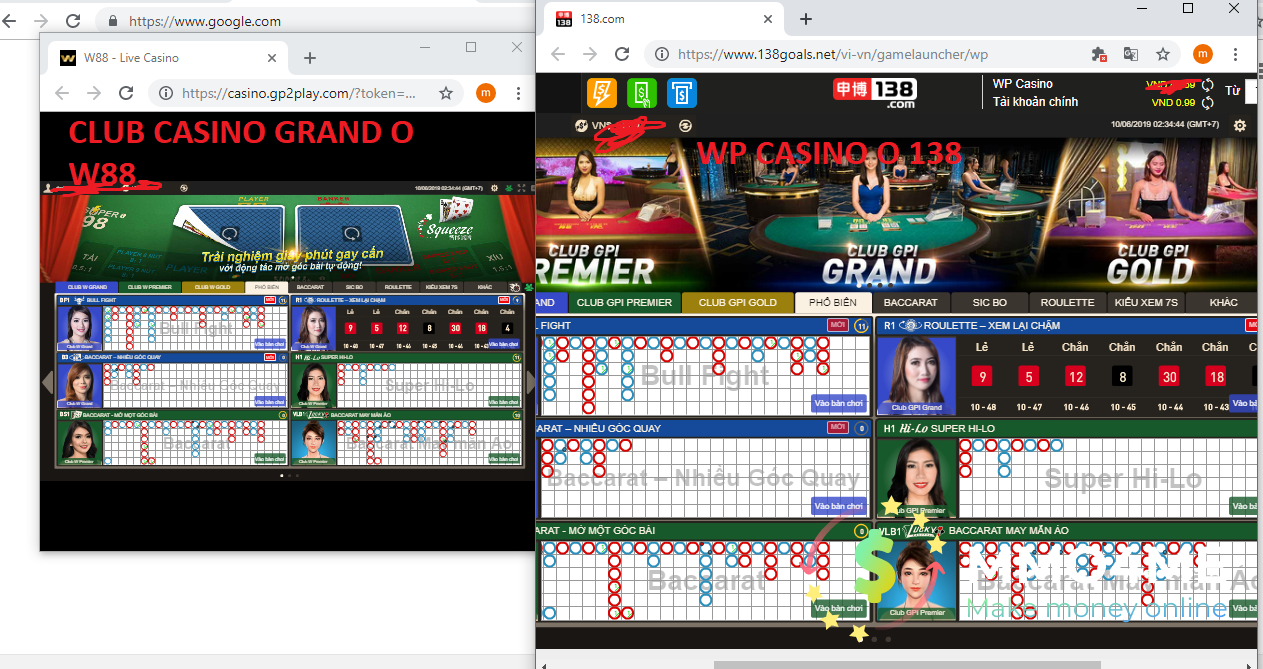Click the blocked plugin icon in 138 address bar
1263x669 pixels.
1099,54
